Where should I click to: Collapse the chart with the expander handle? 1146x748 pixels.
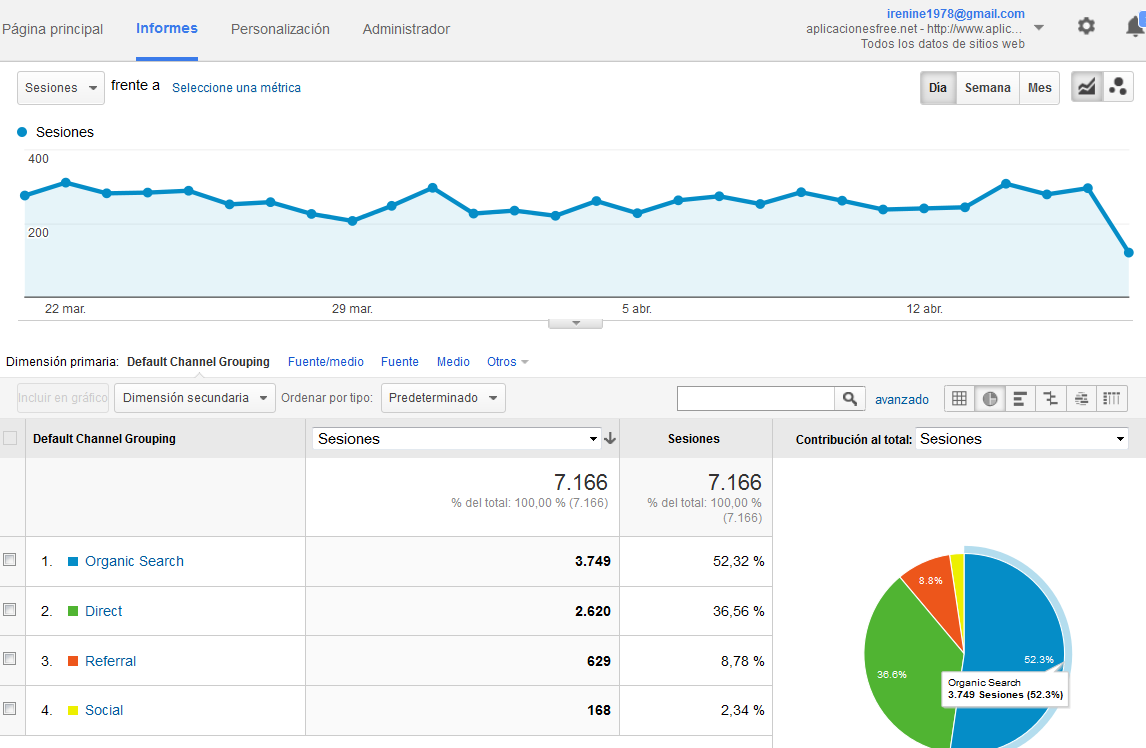coord(575,323)
